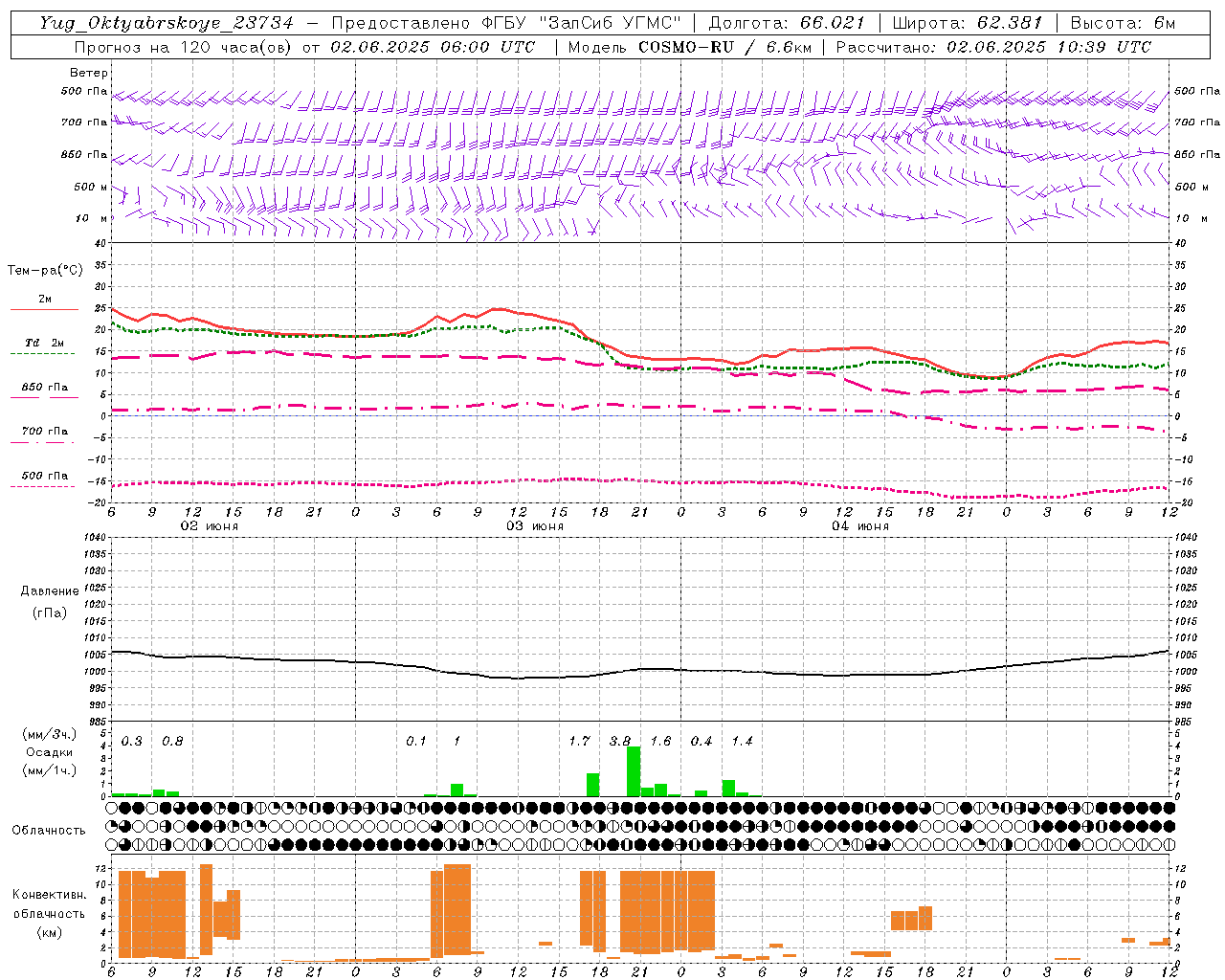
Task: Select the "Широта: 62.381" header text
Action: click(x=968, y=23)
